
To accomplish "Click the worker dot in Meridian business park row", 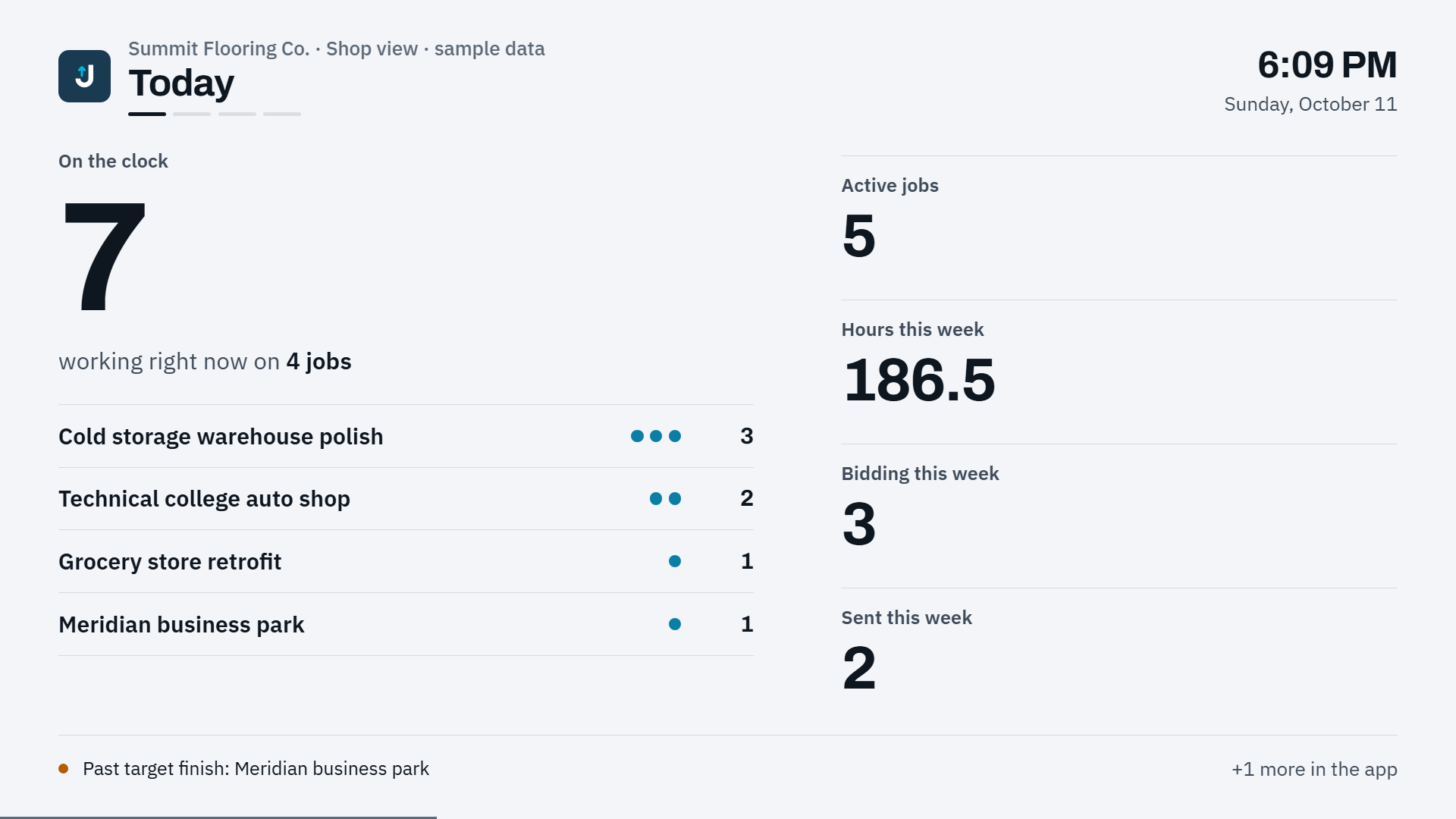I will 675,624.
